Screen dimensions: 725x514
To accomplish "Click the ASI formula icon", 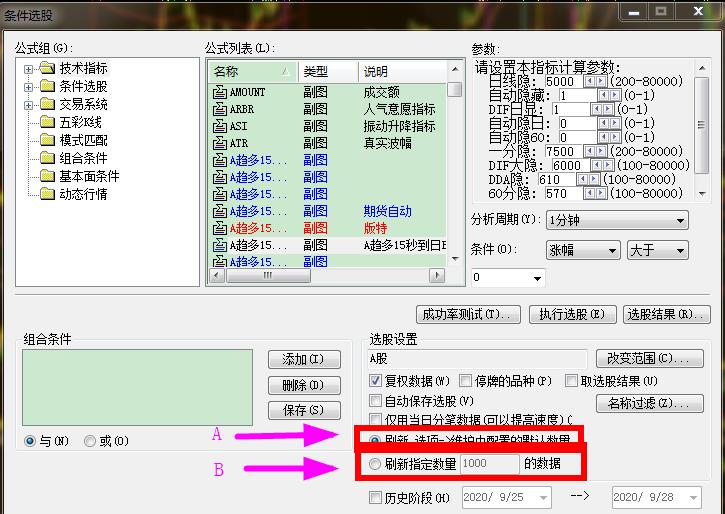I will click(220, 127).
